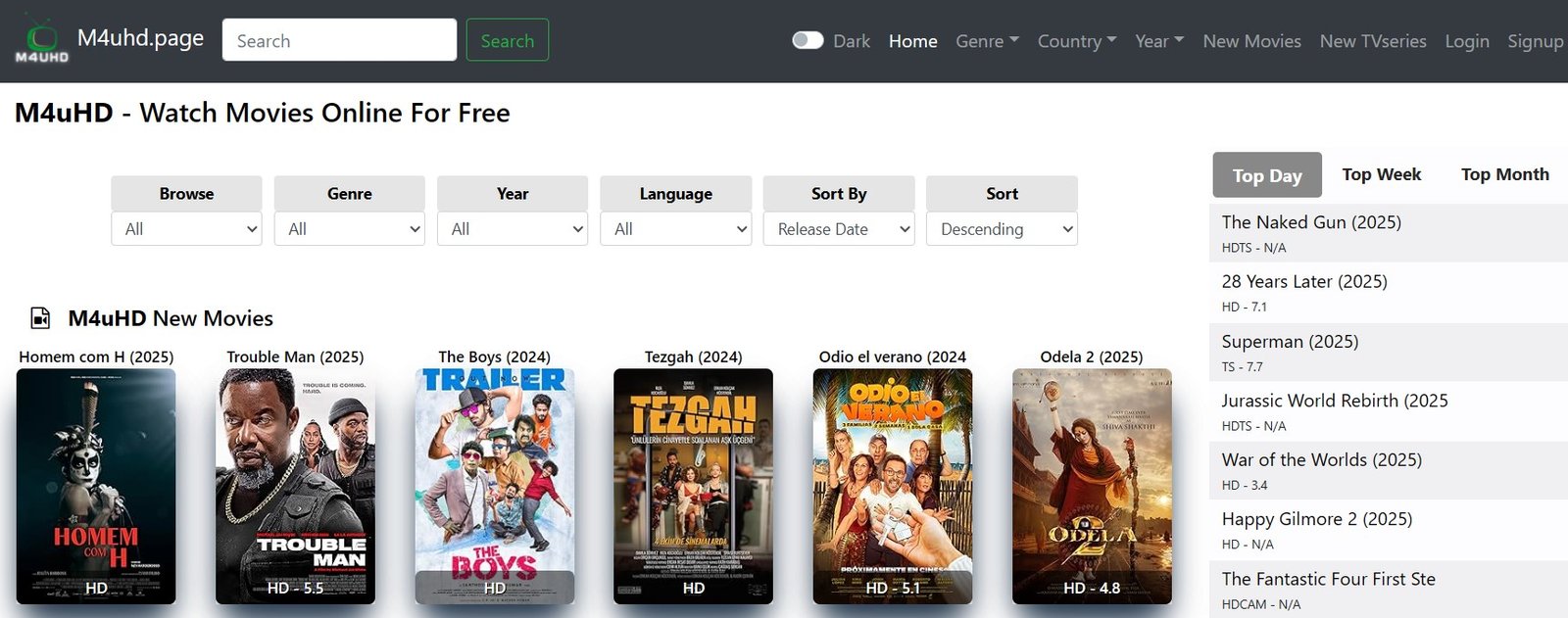
Task: Expand the Year menu in navbar
Action: (1159, 41)
